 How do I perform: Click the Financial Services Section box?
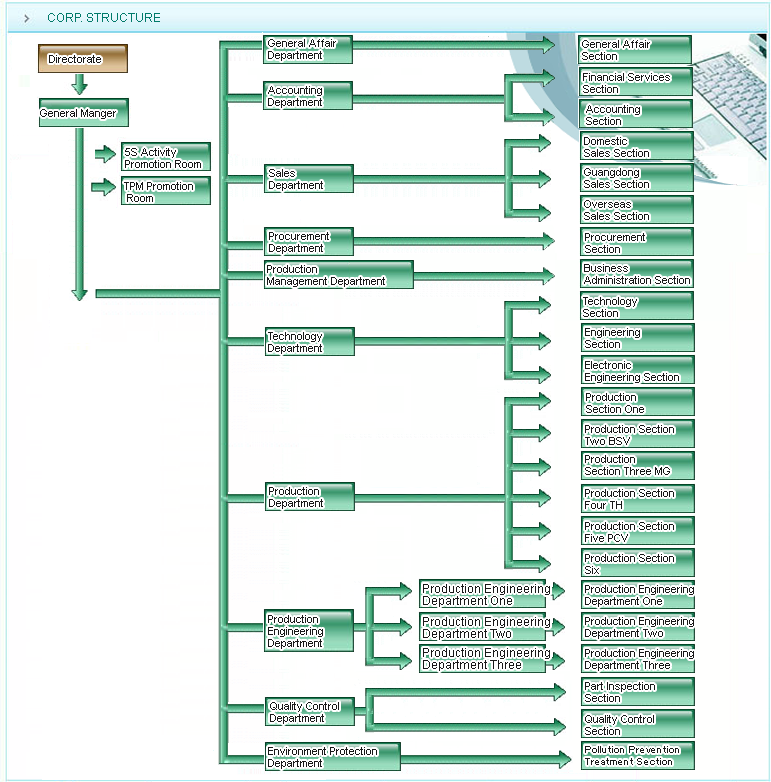[x=636, y=82]
